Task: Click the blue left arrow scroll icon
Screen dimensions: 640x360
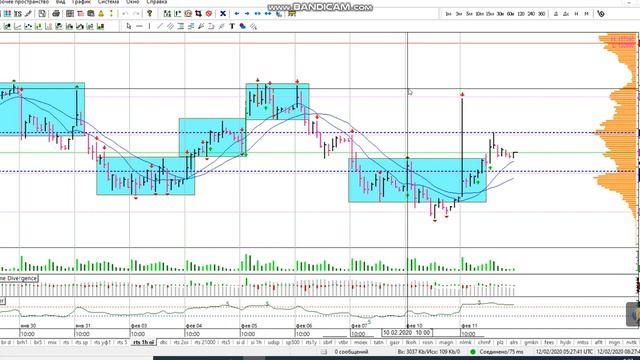Action: pyautogui.click(x=237, y=13)
